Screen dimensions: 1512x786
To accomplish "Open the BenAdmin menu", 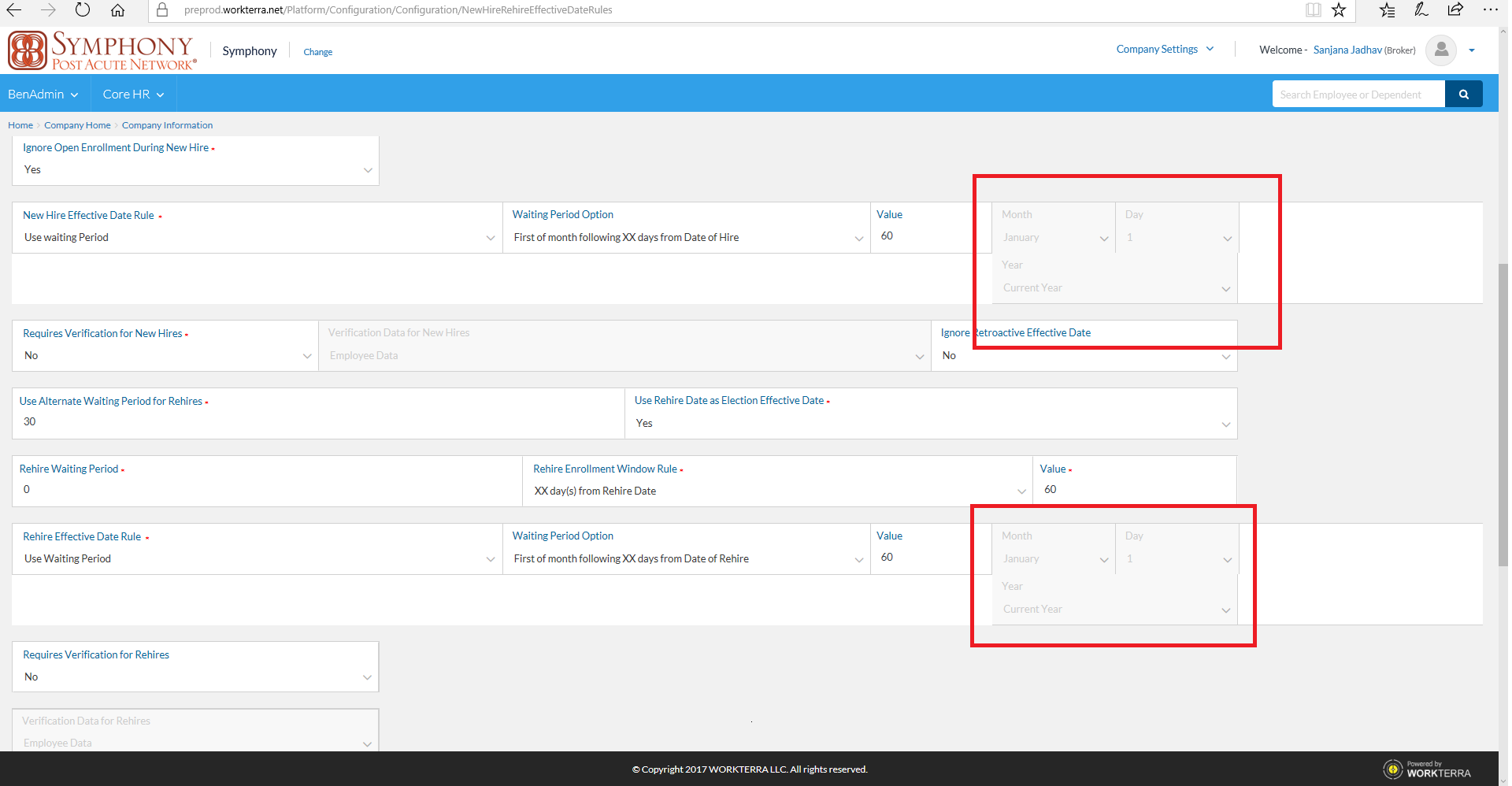I will pyautogui.click(x=43, y=95).
